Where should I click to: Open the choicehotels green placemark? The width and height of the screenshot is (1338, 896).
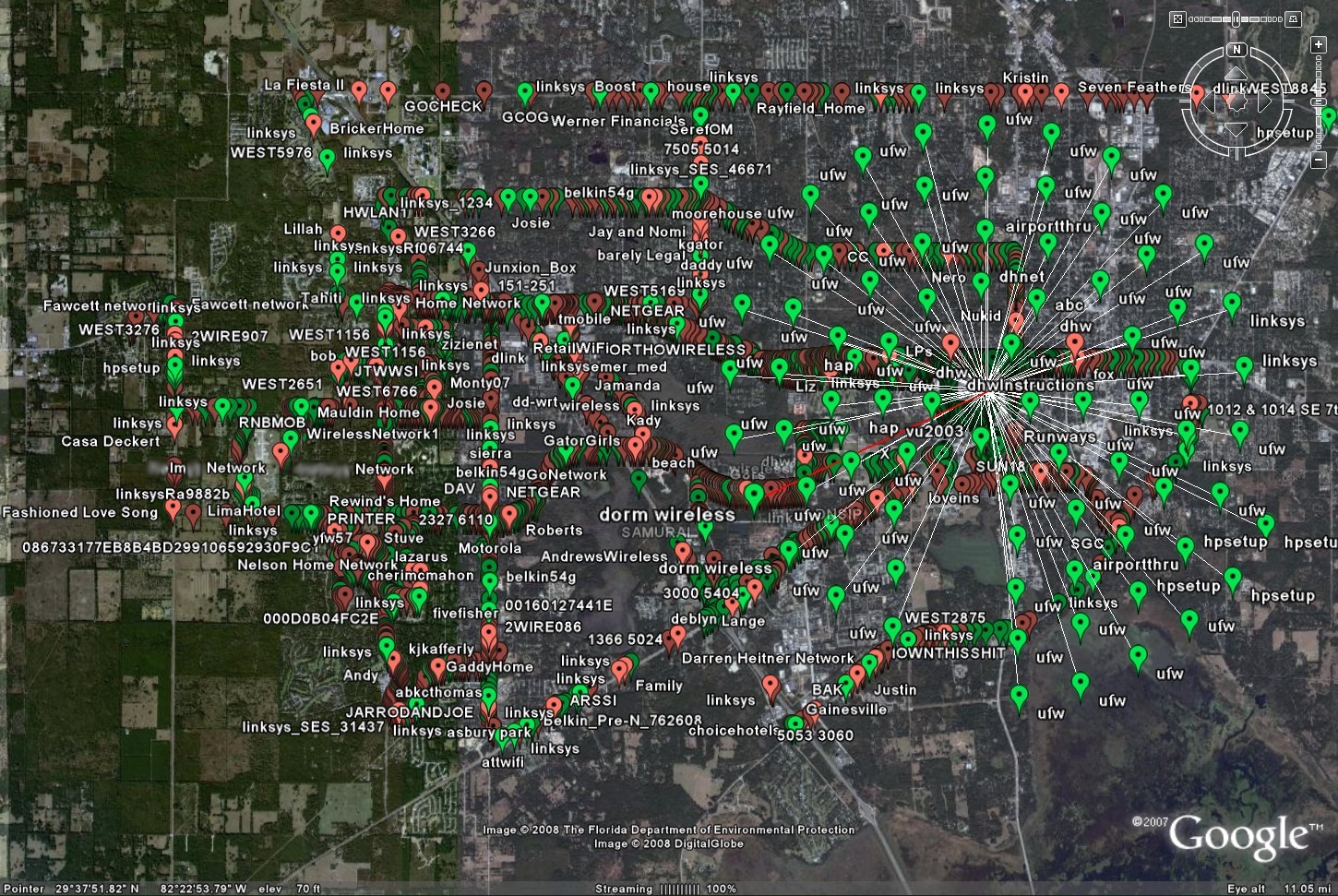pyautogui.click(x=794, y=724)
